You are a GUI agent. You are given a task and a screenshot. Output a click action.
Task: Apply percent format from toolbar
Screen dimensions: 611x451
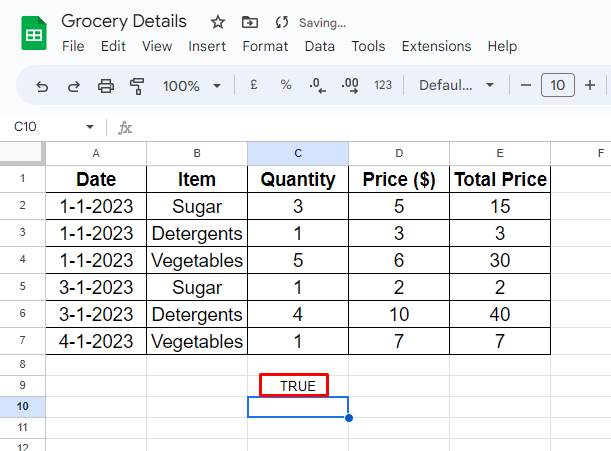(x=285, y=85)
